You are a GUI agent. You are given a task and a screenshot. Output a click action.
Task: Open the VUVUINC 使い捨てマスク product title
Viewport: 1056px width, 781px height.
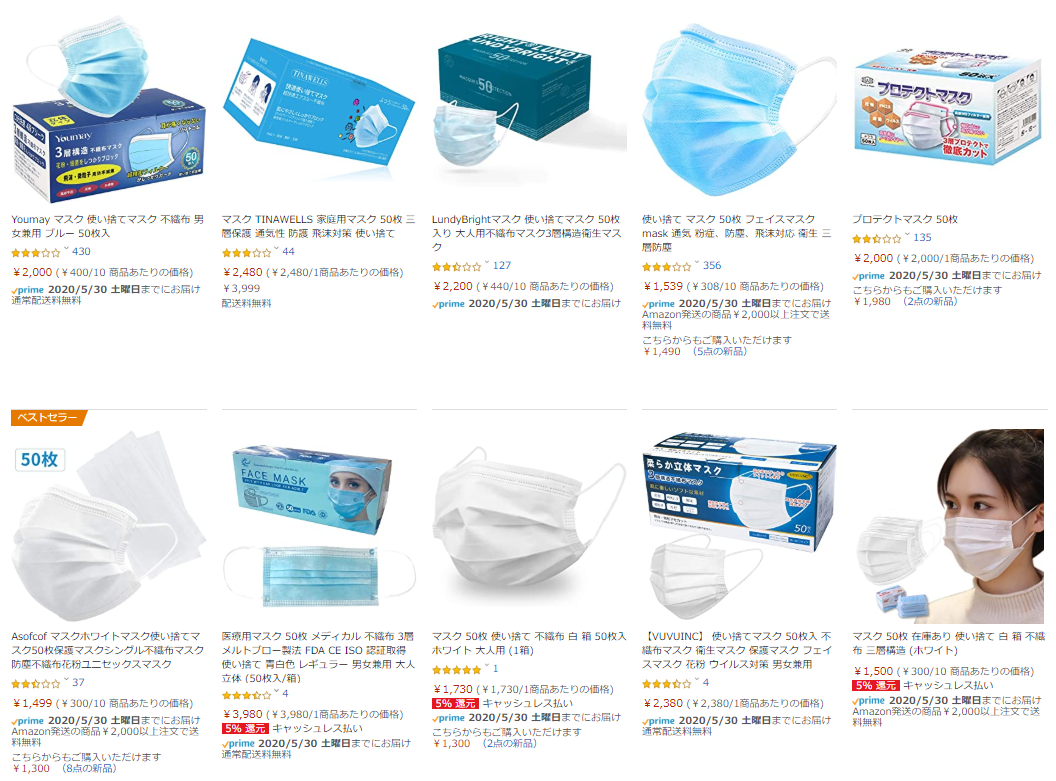coord(739,650)
